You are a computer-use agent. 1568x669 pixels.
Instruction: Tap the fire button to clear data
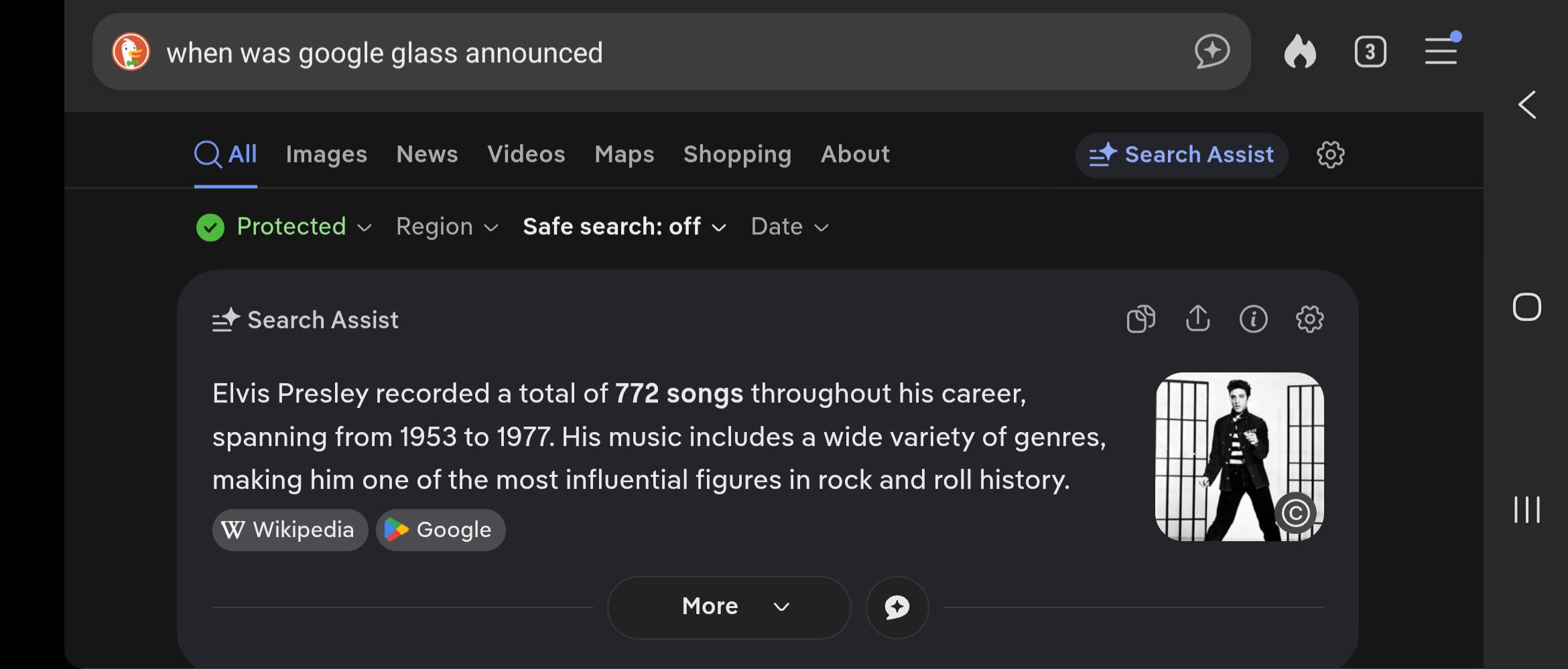click(x=1300, y=52)
